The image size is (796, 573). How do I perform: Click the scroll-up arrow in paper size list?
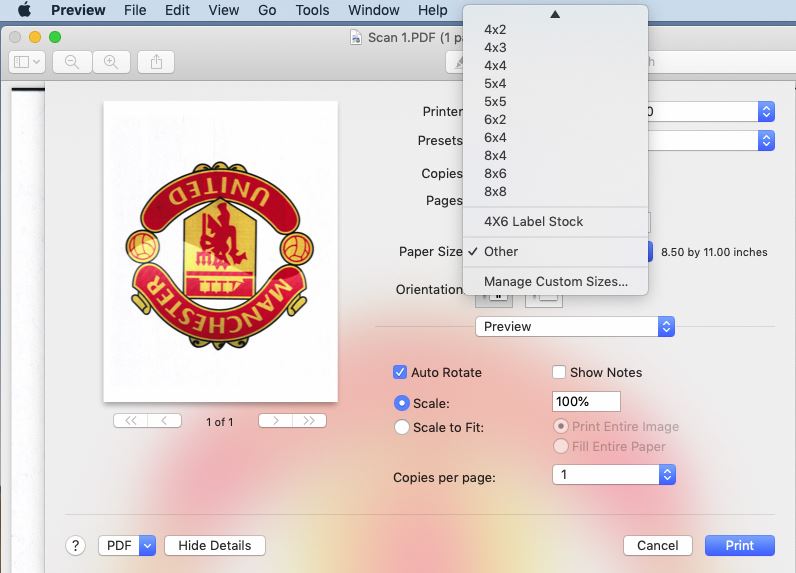(555, 14)
